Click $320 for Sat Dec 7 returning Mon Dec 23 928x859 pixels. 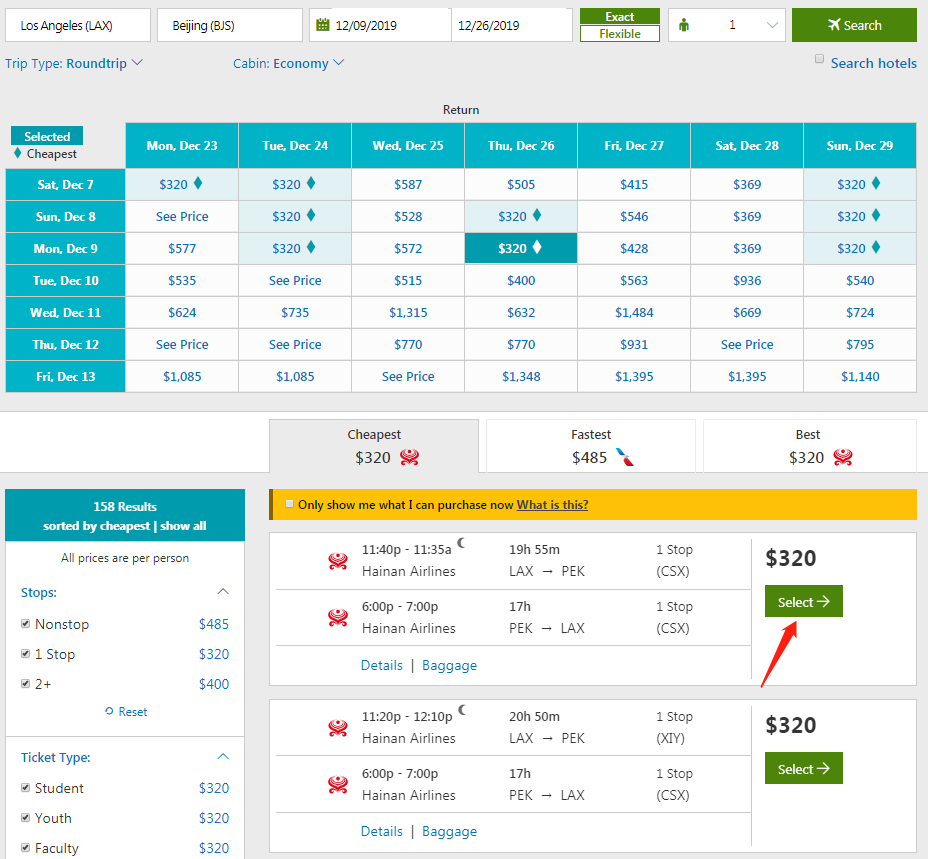tap(182, 184)
